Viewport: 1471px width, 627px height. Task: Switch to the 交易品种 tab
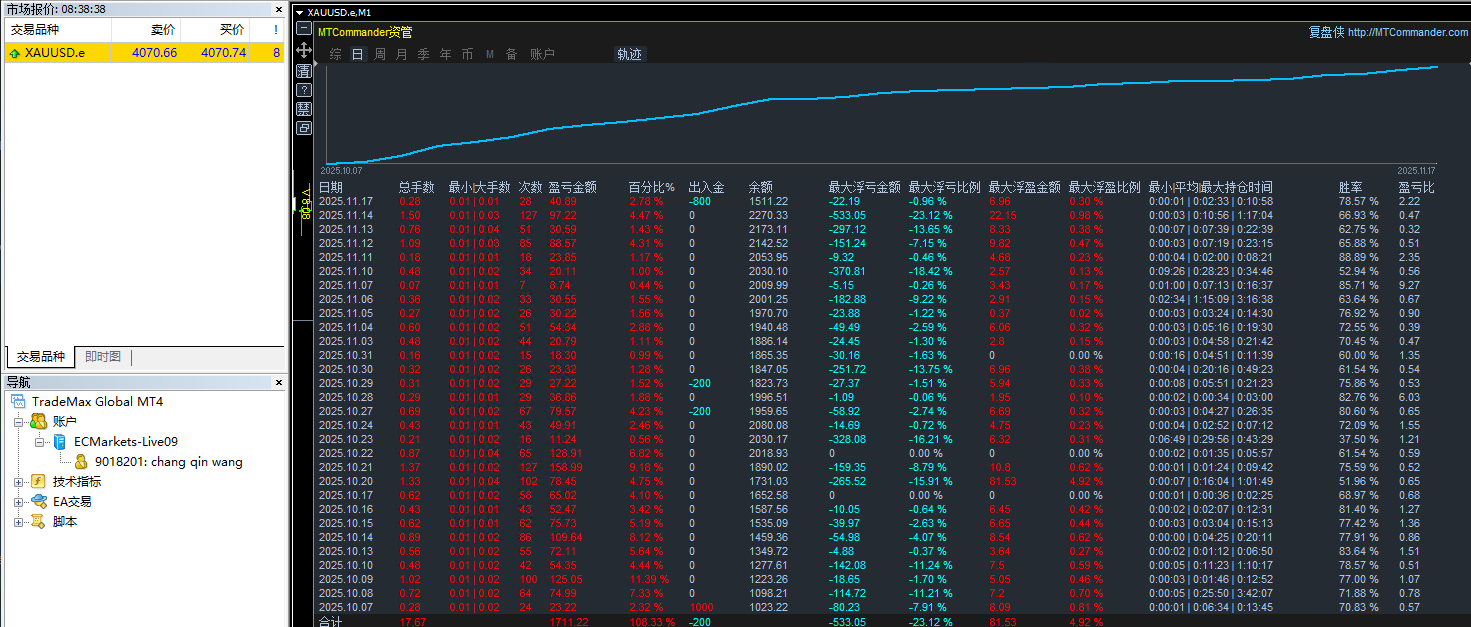pos(40,357)
